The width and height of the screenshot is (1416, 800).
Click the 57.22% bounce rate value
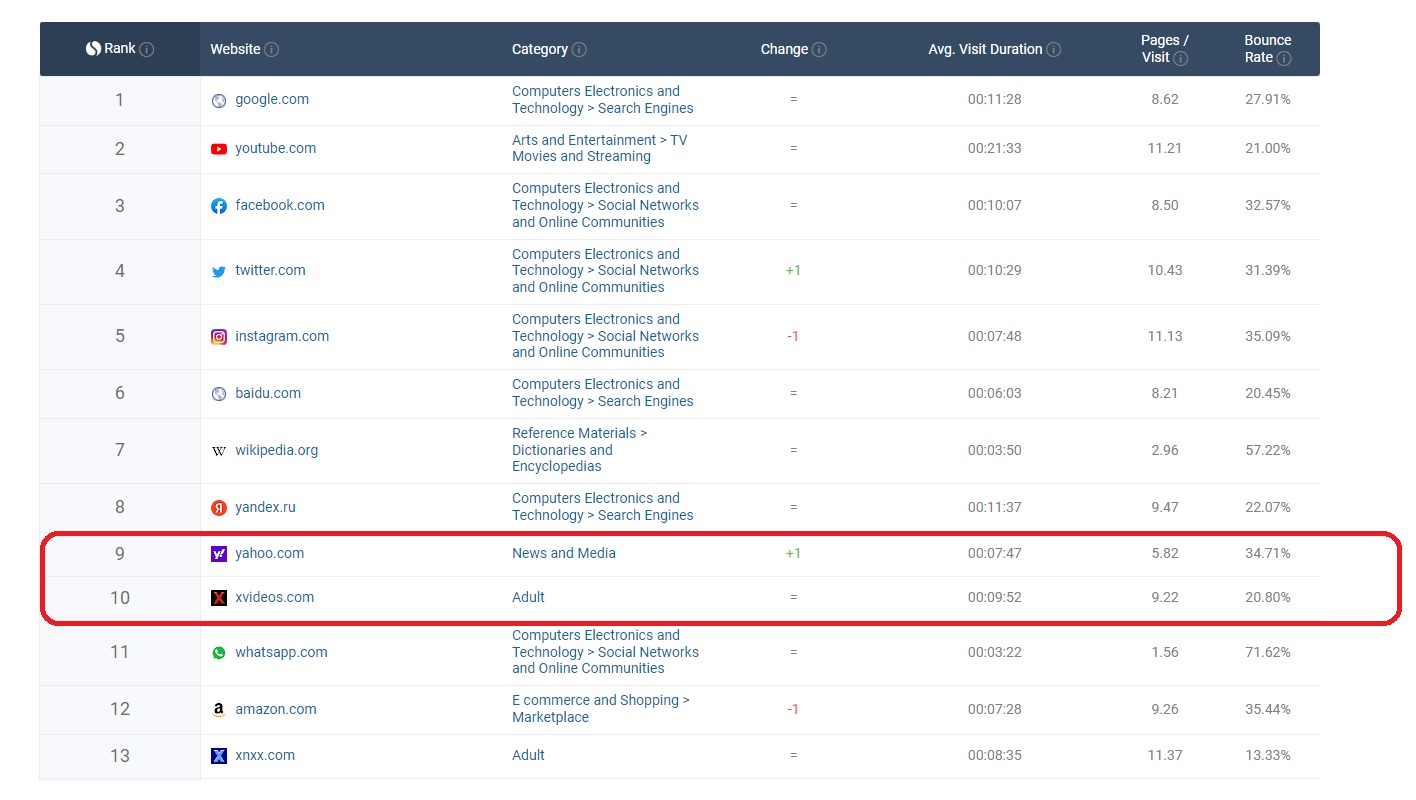click(x=1268, y=451)
